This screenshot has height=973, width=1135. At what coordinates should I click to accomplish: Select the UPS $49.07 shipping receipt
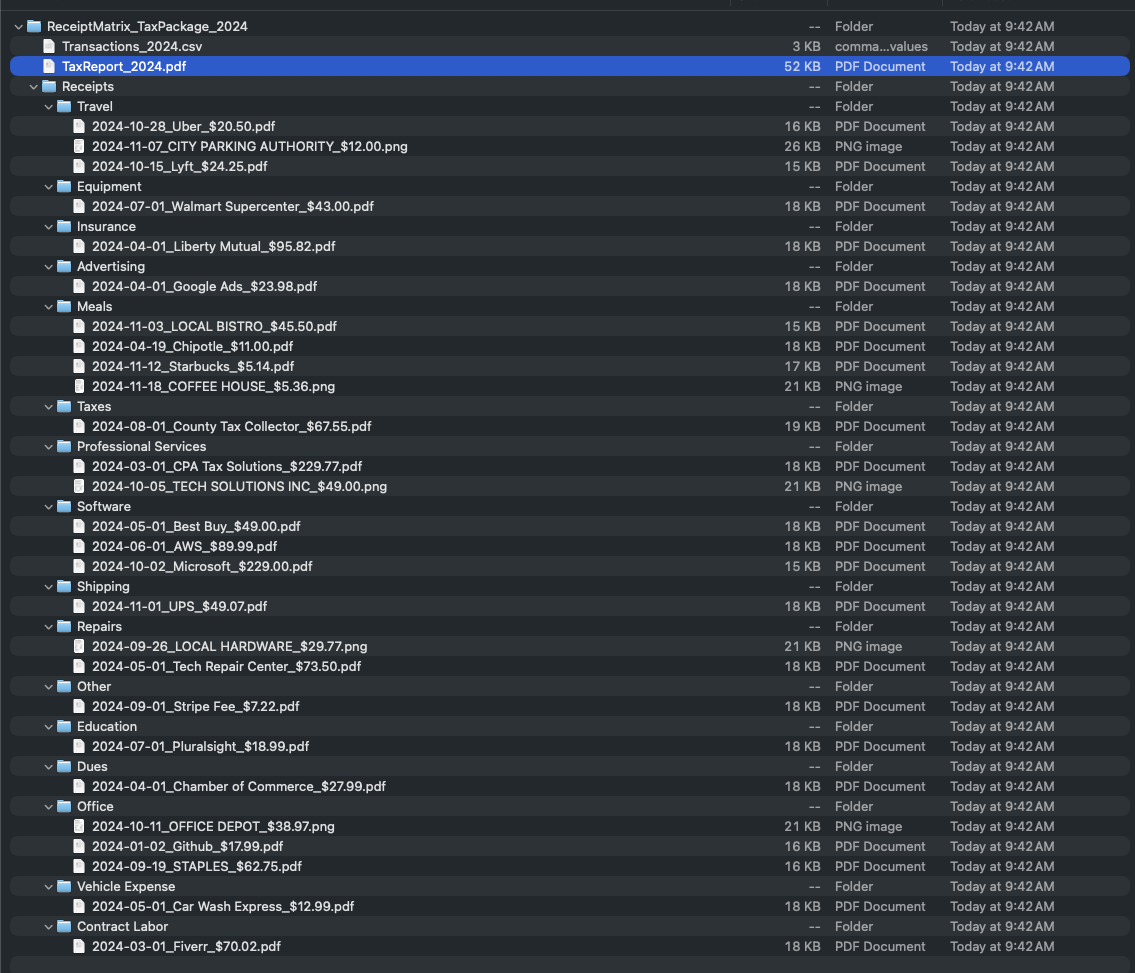point(179,606)
